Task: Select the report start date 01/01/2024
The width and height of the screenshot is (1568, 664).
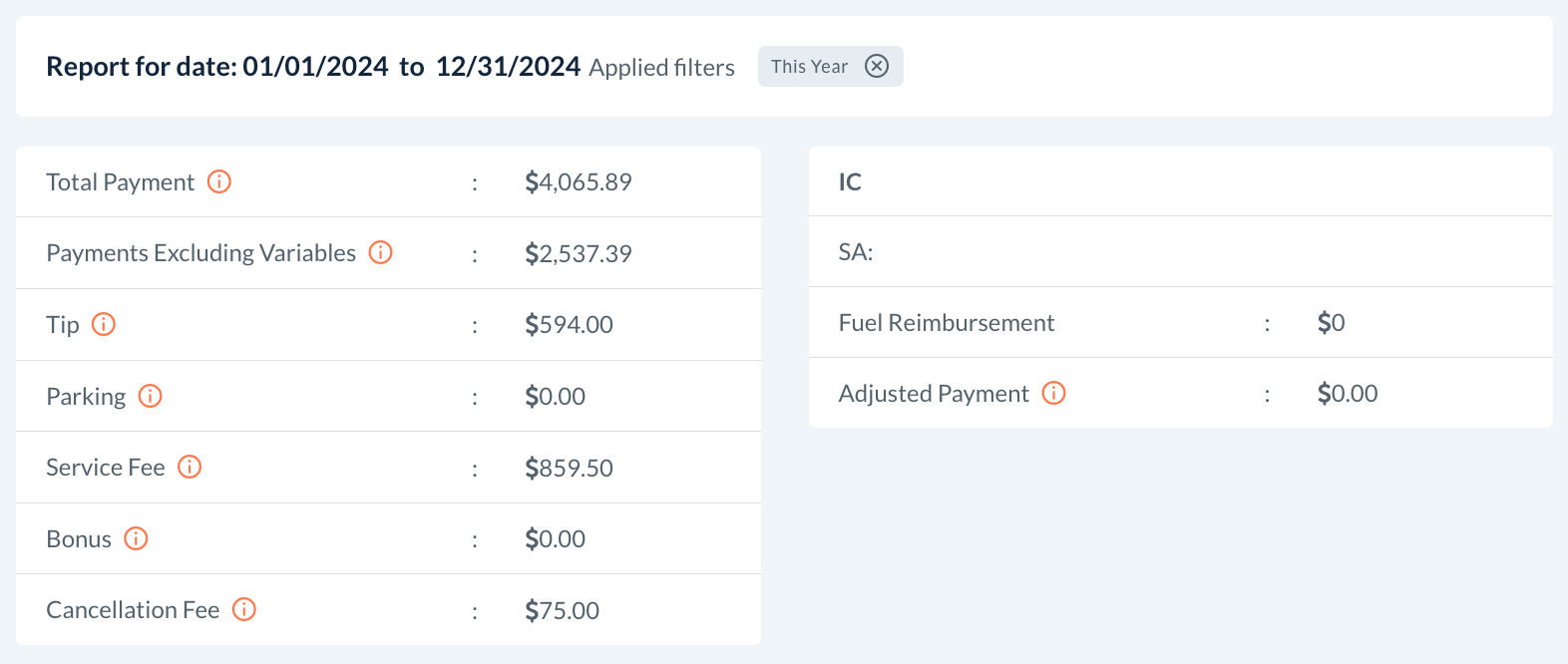Action: click(315, 67)
